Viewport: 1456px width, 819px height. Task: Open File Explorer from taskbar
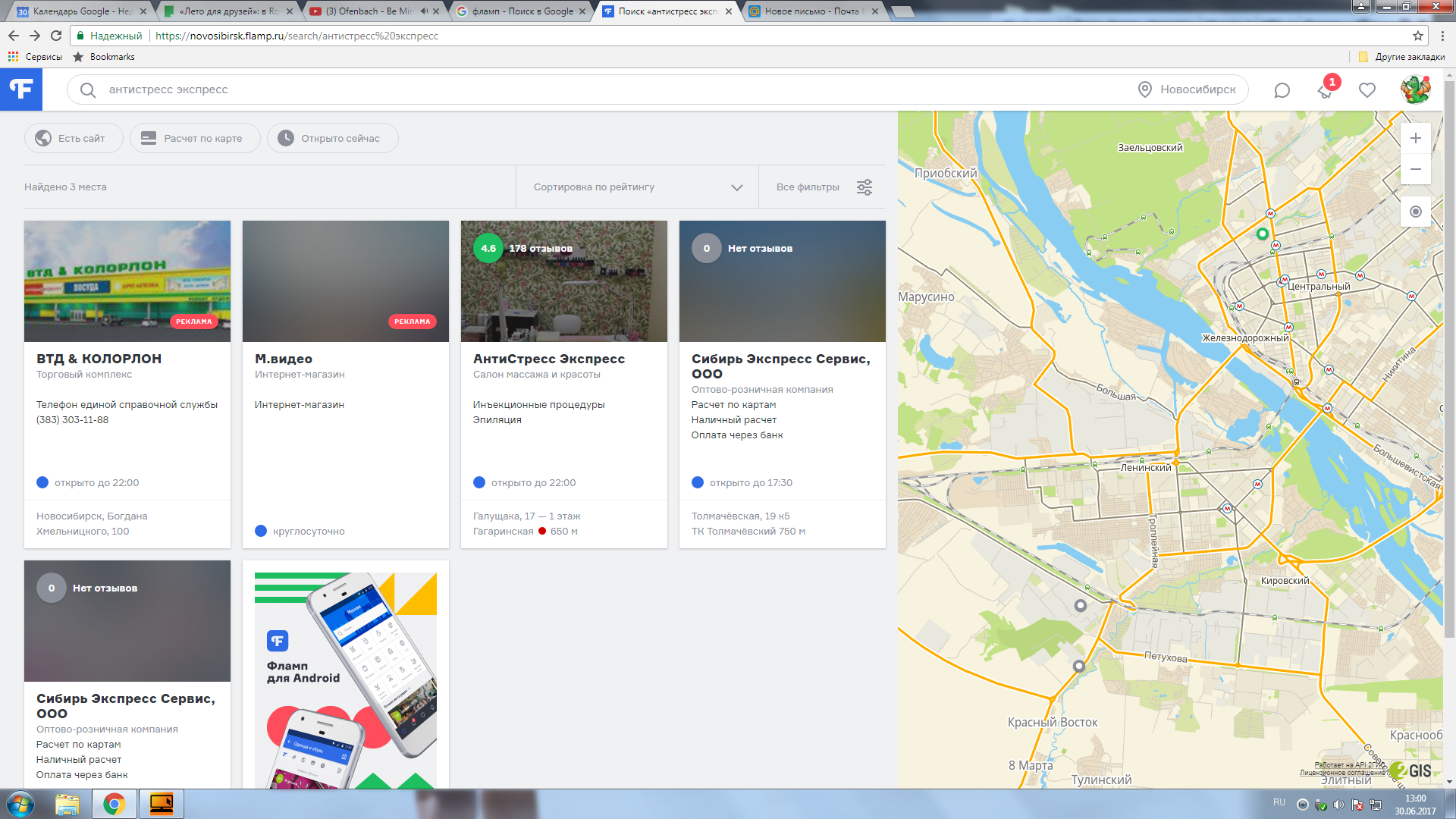(x=67, y=804)
